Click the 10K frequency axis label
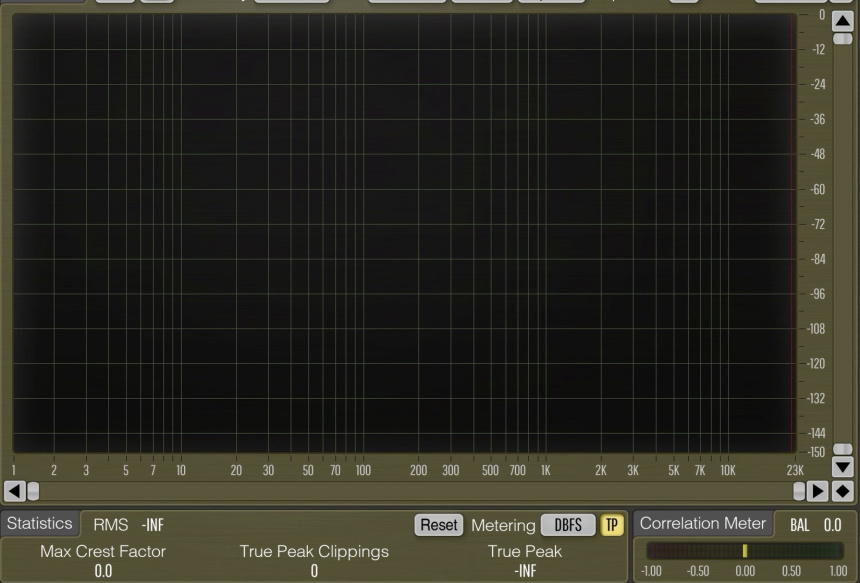 point(728,470)
